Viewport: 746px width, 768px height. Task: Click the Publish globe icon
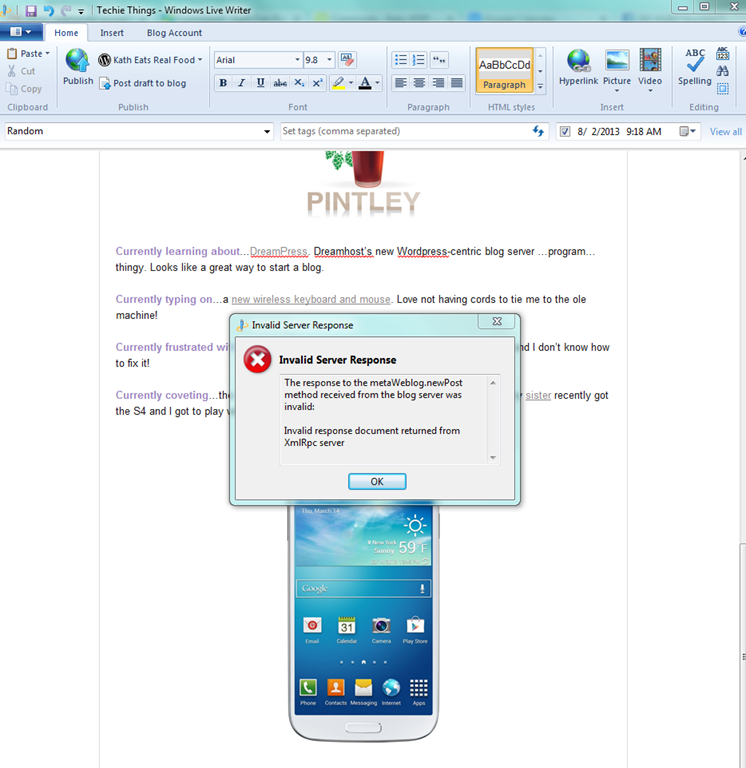click(x=77, y=62)
